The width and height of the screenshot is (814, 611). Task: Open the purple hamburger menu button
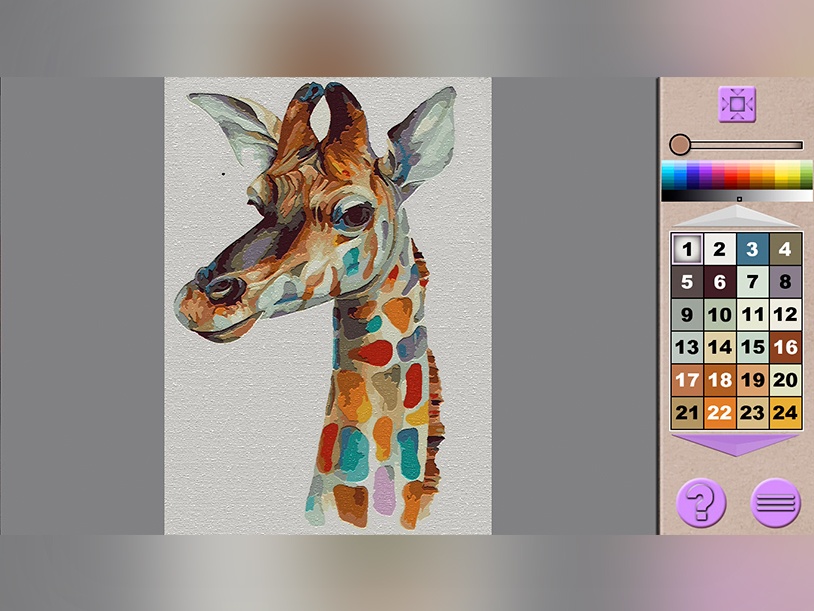[776, 503]
